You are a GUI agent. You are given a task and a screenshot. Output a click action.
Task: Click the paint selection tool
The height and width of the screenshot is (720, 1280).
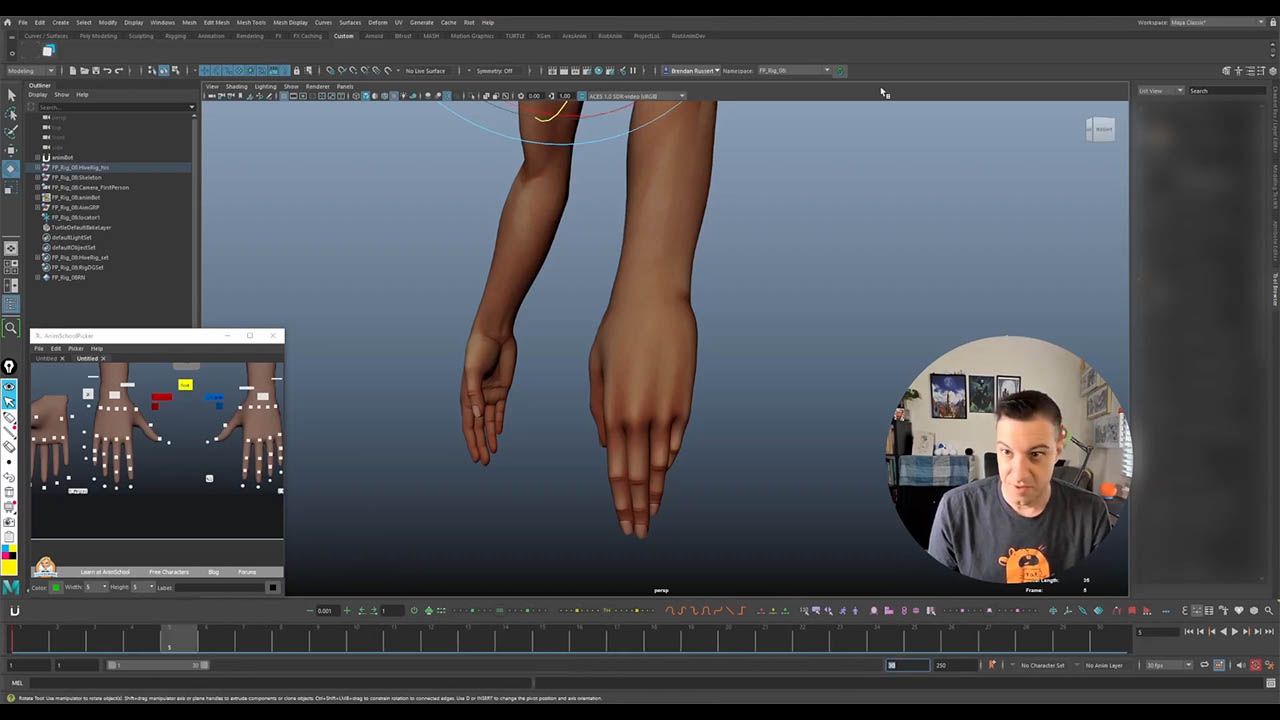(x=11, y=132)
